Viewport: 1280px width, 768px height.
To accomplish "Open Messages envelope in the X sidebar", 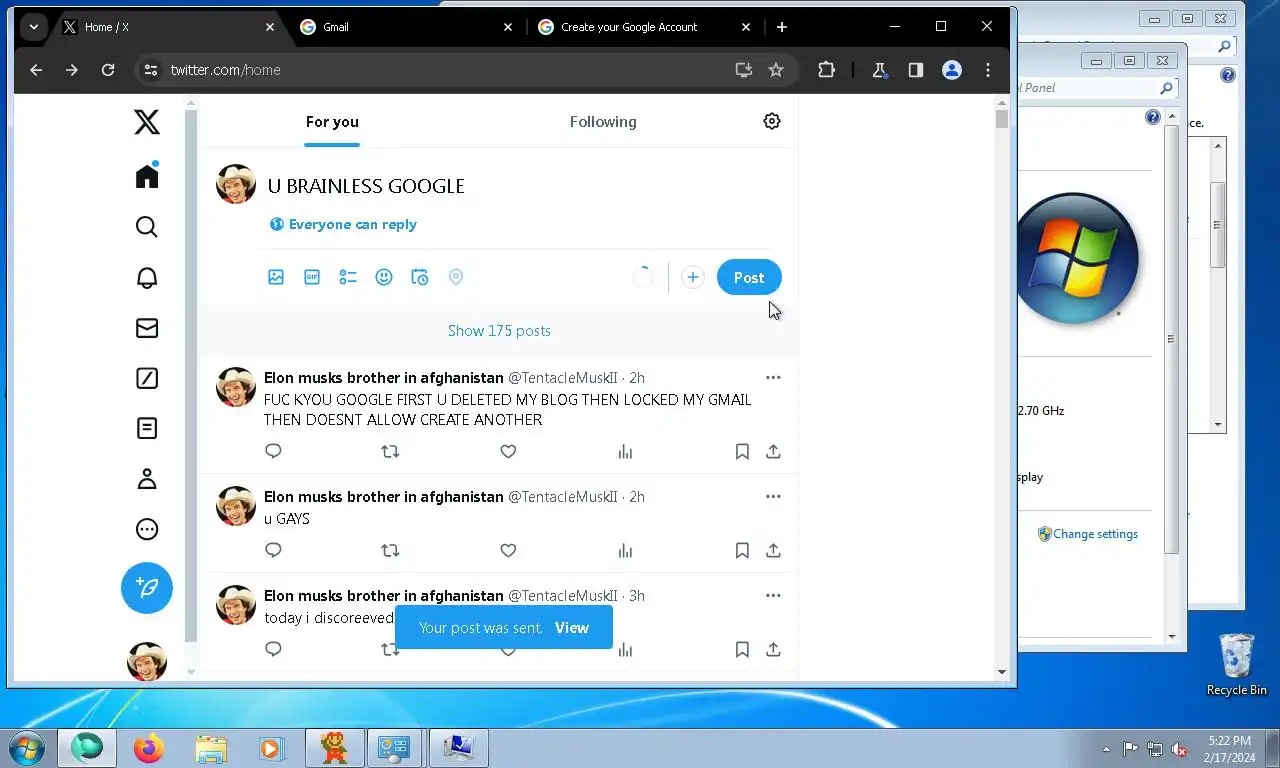I will point(147,328).
